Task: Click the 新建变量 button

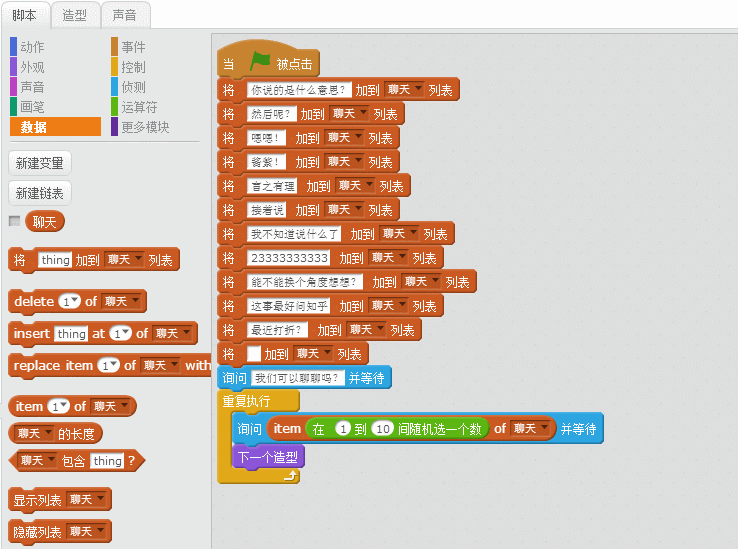Action: pyautogui.click(x=40, y=163)
